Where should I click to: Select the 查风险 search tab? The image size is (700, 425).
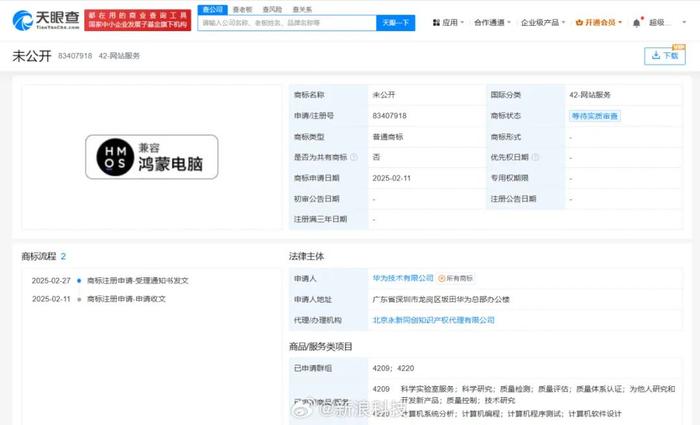coord(272,9)
